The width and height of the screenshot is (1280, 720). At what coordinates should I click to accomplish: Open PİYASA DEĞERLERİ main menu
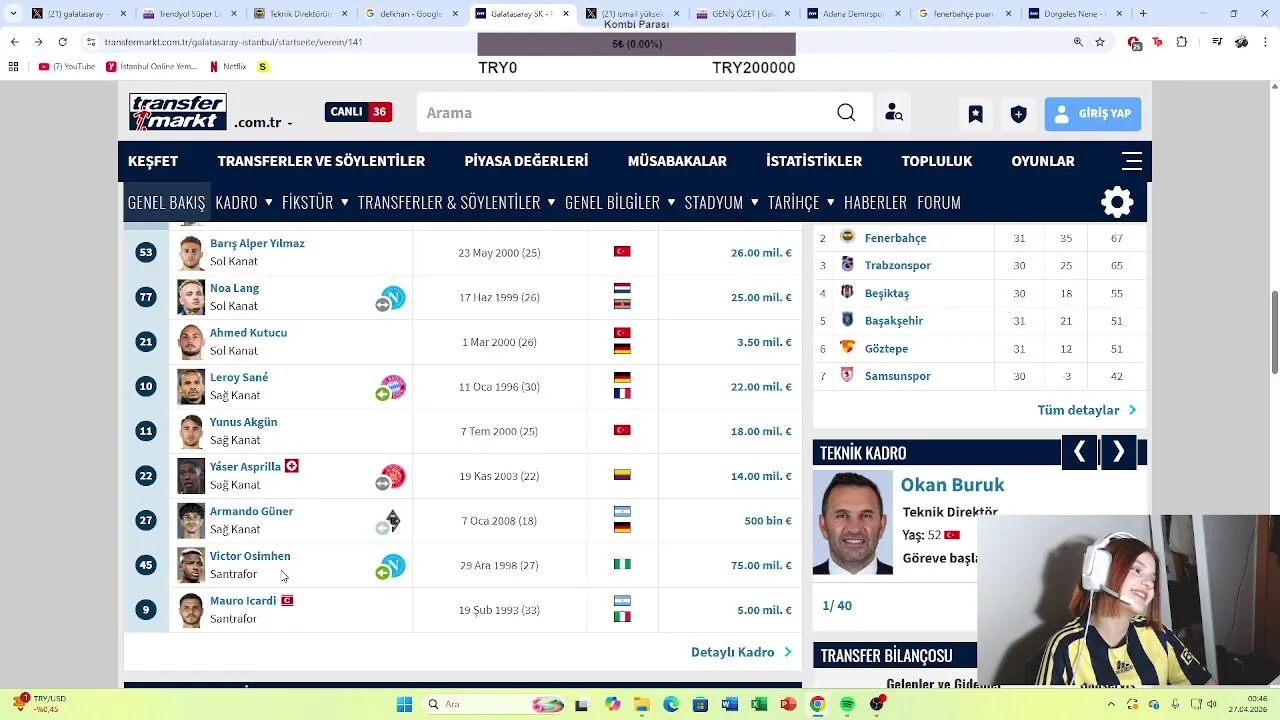click(x=526, y=161)
